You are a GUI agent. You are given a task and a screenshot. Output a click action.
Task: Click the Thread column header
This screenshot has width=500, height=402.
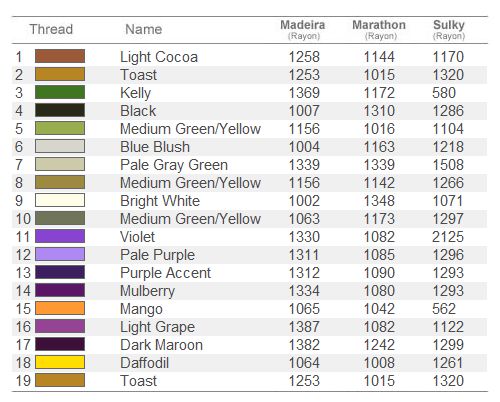point(51,29)
